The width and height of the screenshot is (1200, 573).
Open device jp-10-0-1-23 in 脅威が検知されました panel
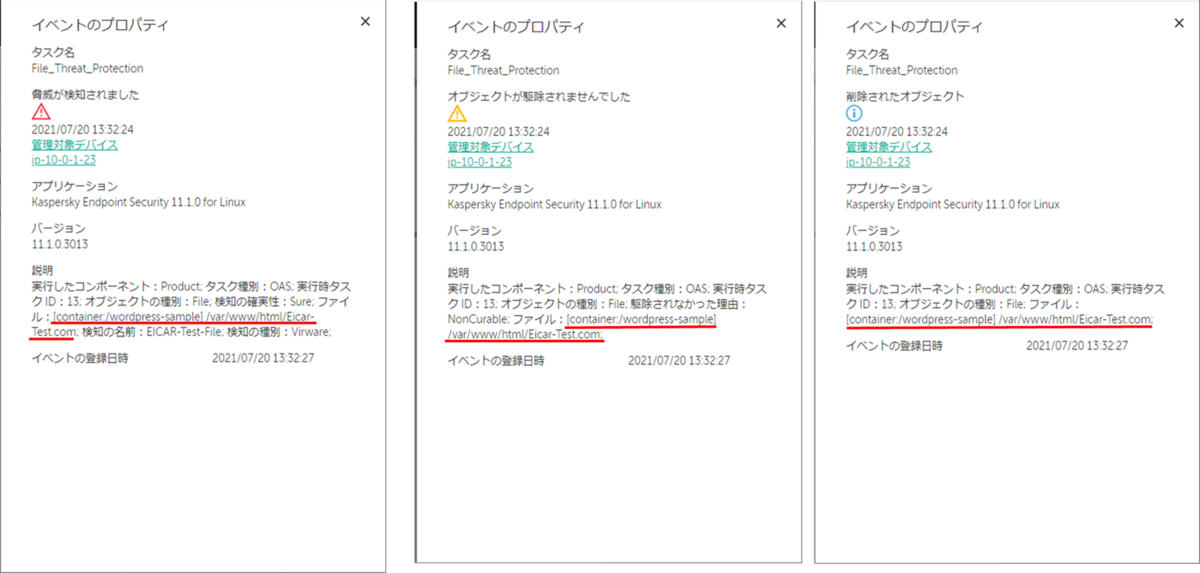(x=63, y=159)
